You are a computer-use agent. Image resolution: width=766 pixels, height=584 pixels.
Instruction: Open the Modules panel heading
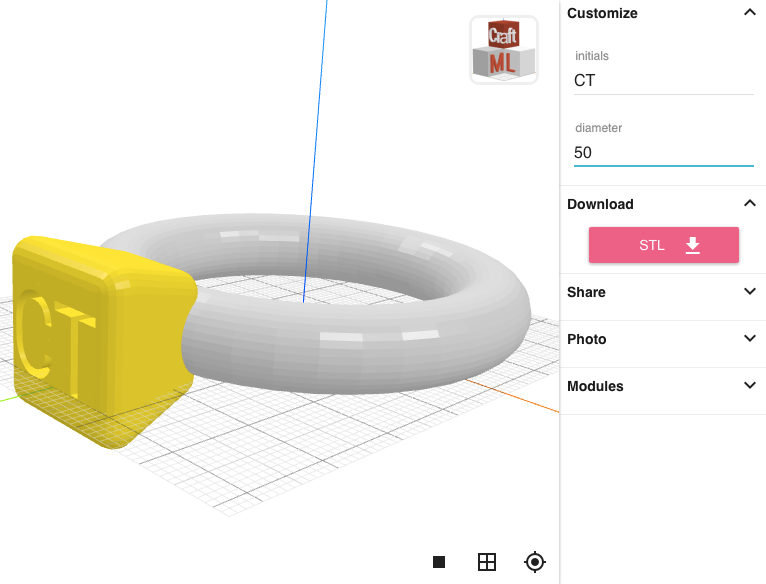click(595, 386)
